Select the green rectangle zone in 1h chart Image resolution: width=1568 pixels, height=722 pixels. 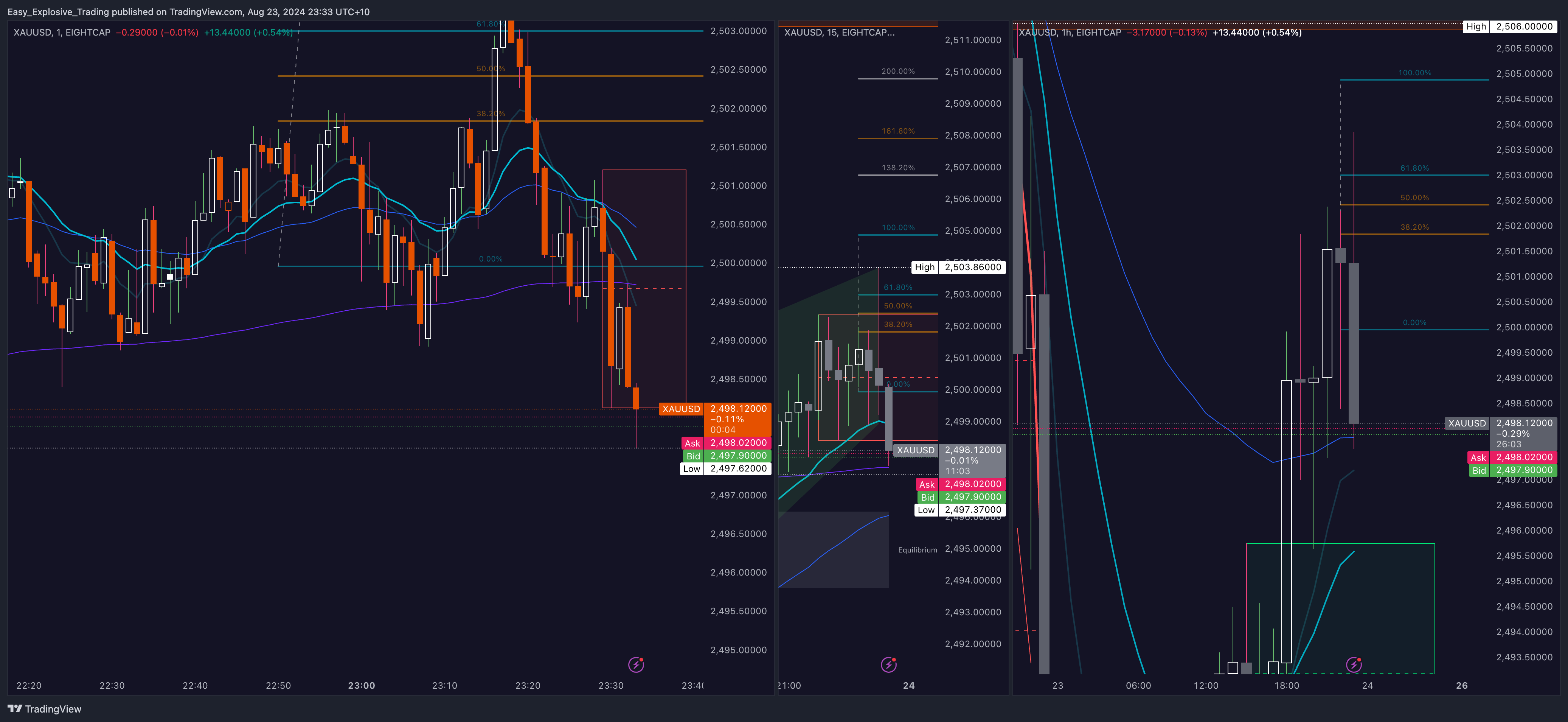[x=1340, y=608]
